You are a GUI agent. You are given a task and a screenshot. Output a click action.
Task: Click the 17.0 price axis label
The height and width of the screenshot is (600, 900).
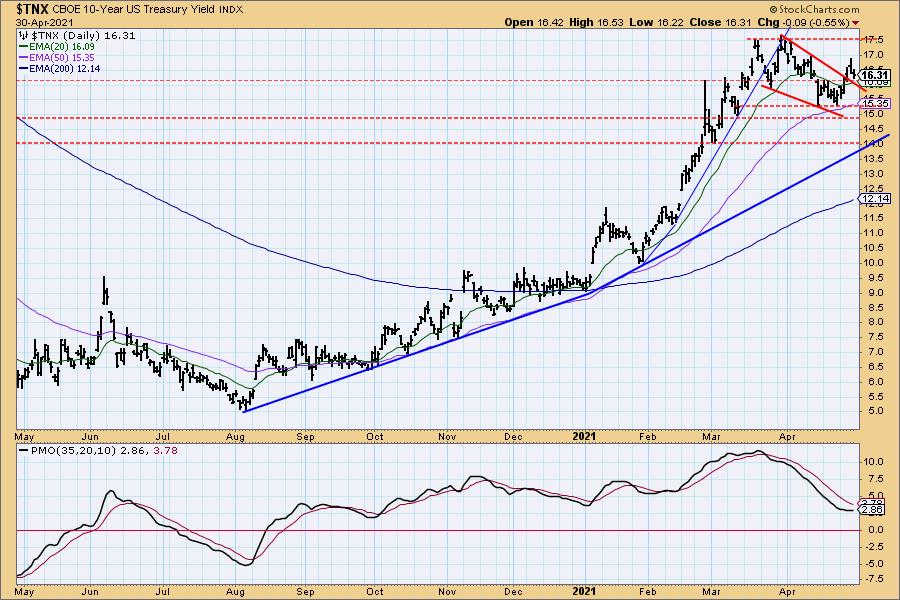pyautogui.click(x=872, y=55)
